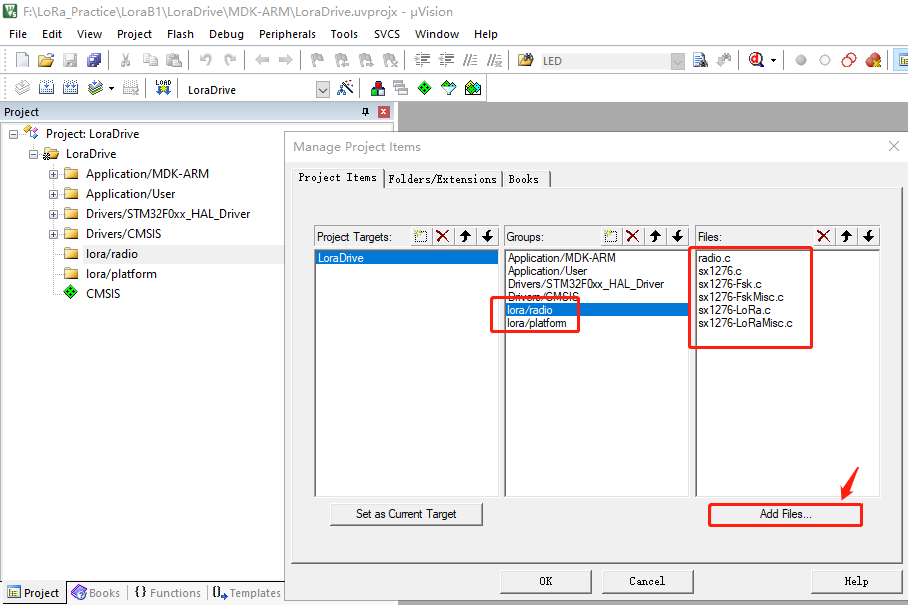The width and height of the screenshot is (908, 607).
Task: Open the debug icon dropdown arrow
Action: pos(773,60)
